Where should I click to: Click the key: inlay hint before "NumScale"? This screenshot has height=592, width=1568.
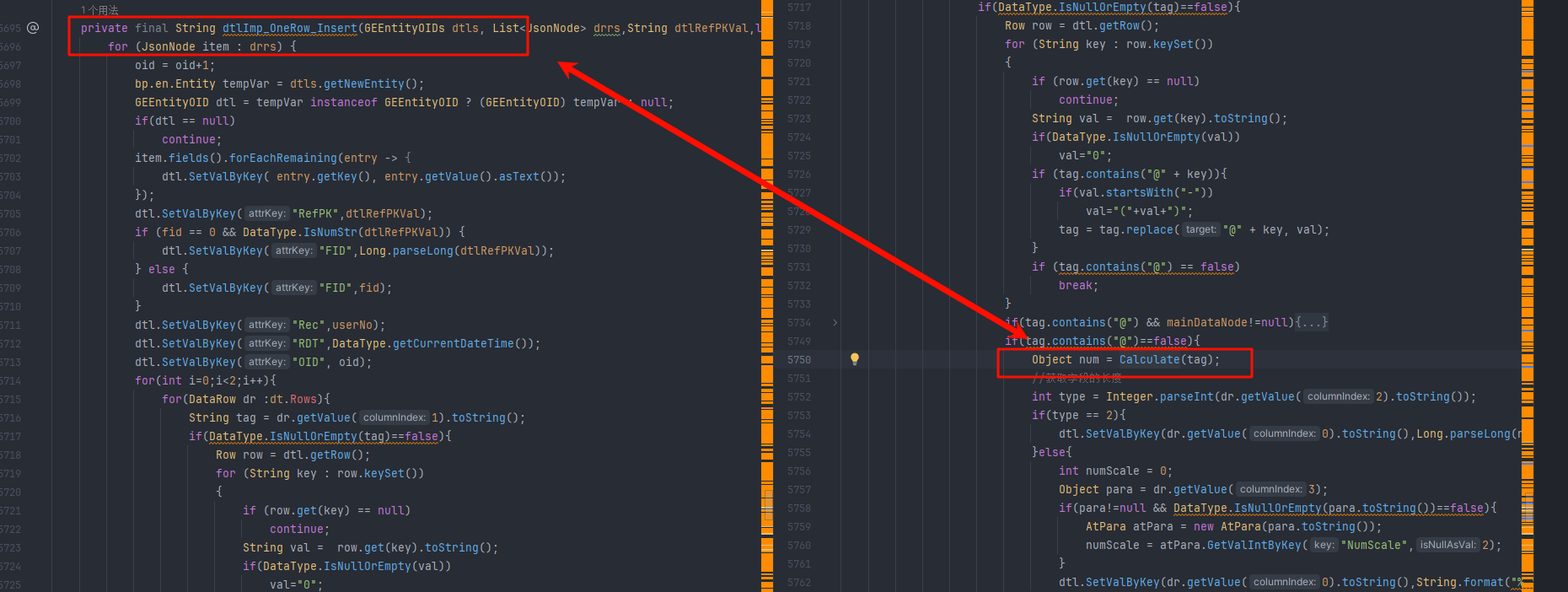(1324, 545)
